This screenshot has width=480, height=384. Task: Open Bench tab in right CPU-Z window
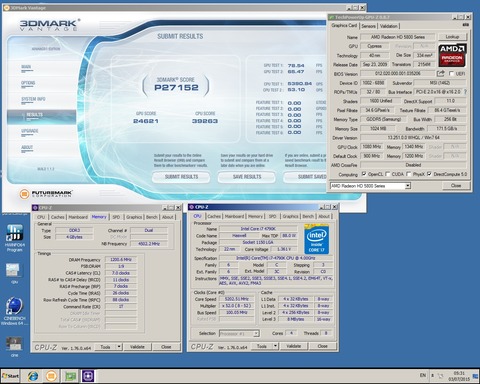click(x=308, y=216)
